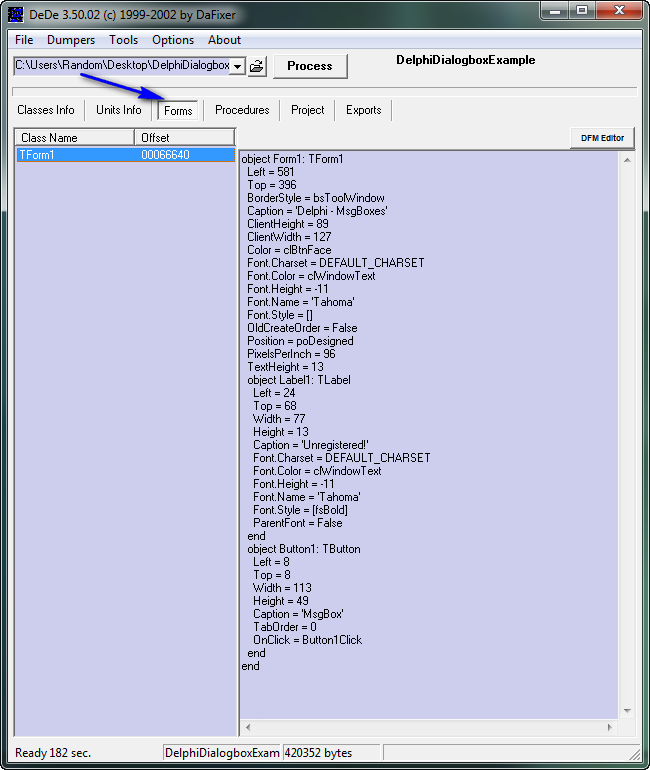Click the 'object Label1: TLabel' line
This screenshot has height=770, width=650.
299,380
